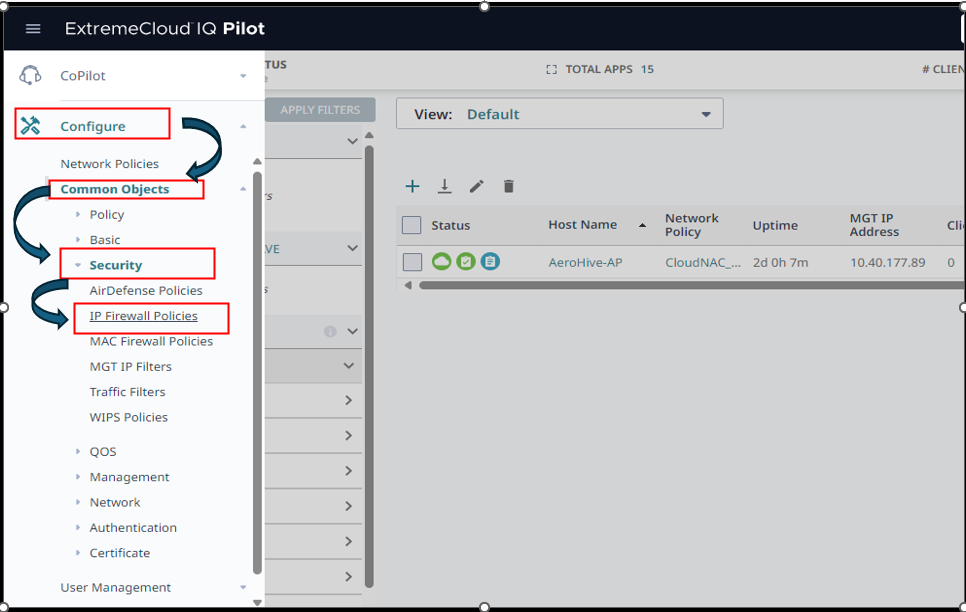Viewport: 966px width, 612px height.
Task: Toggle the select-all checkbox in table header
Action: point(412,225)
